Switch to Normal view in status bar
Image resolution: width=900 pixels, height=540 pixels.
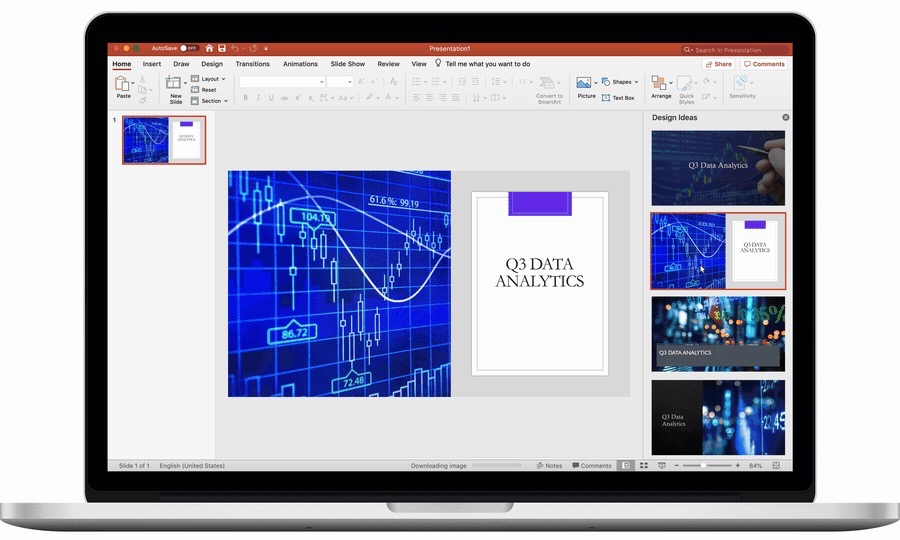tap(626, 465)
